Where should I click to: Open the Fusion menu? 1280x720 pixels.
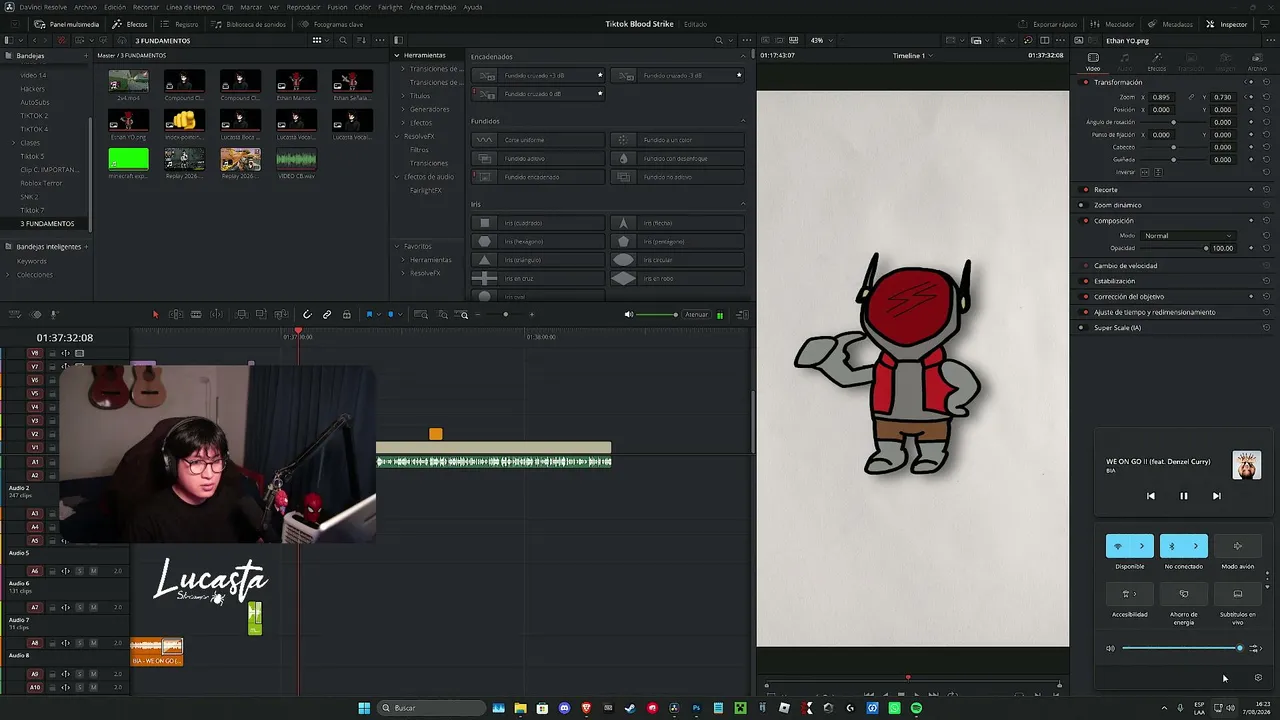click(x=337, y=7)
